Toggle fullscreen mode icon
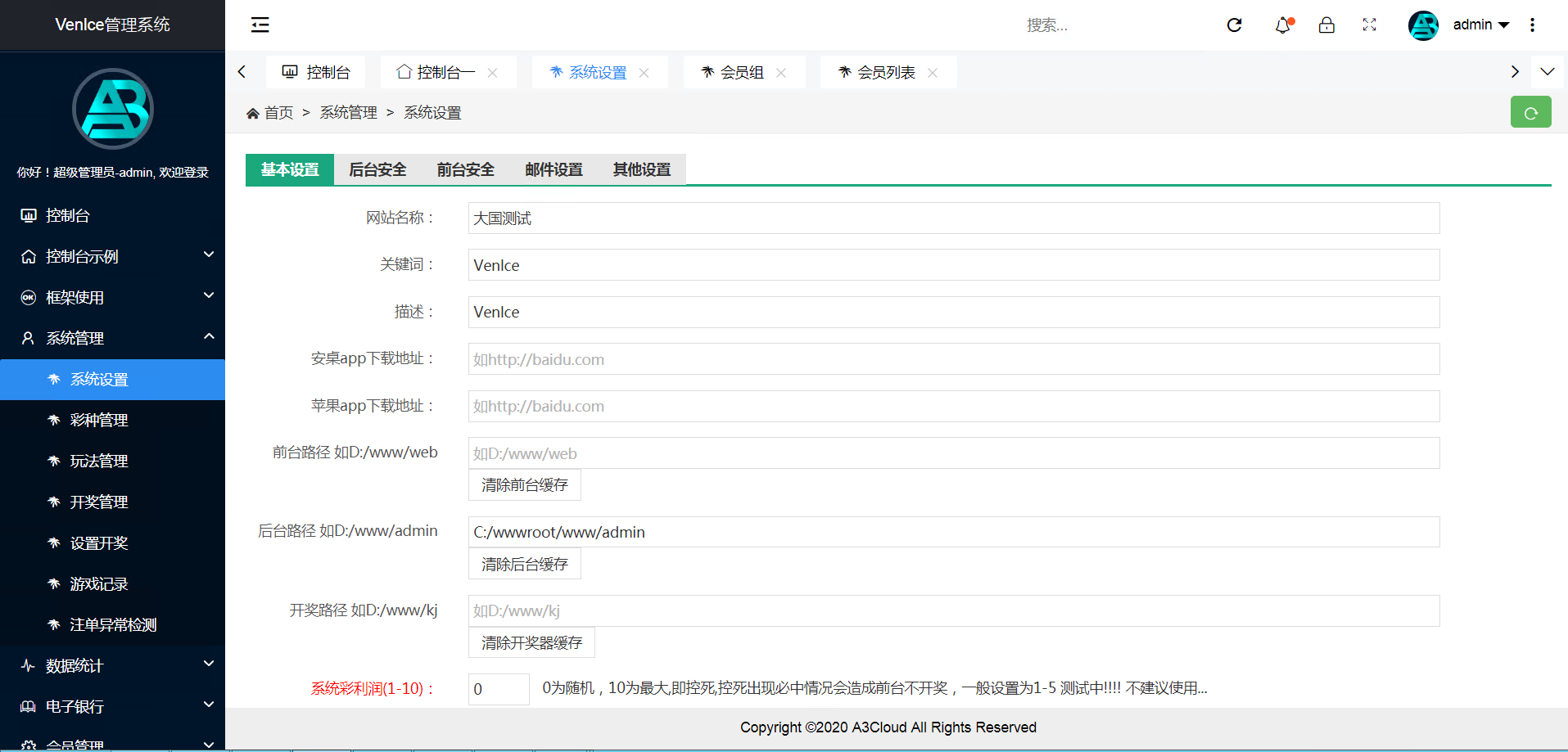This screenshot has width=1568, height=752. [x=1369, y=25]
